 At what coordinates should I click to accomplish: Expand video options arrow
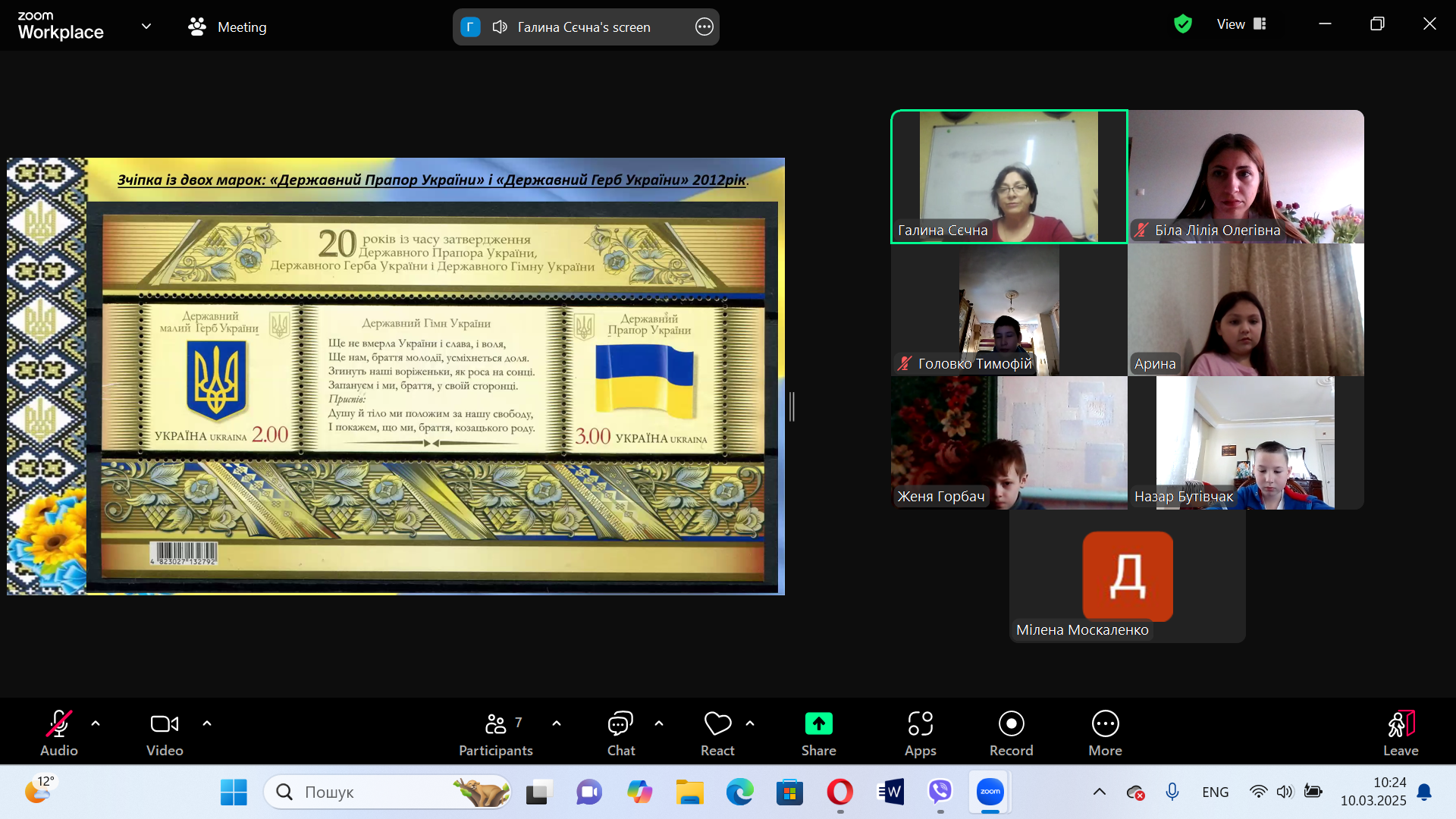207,723
